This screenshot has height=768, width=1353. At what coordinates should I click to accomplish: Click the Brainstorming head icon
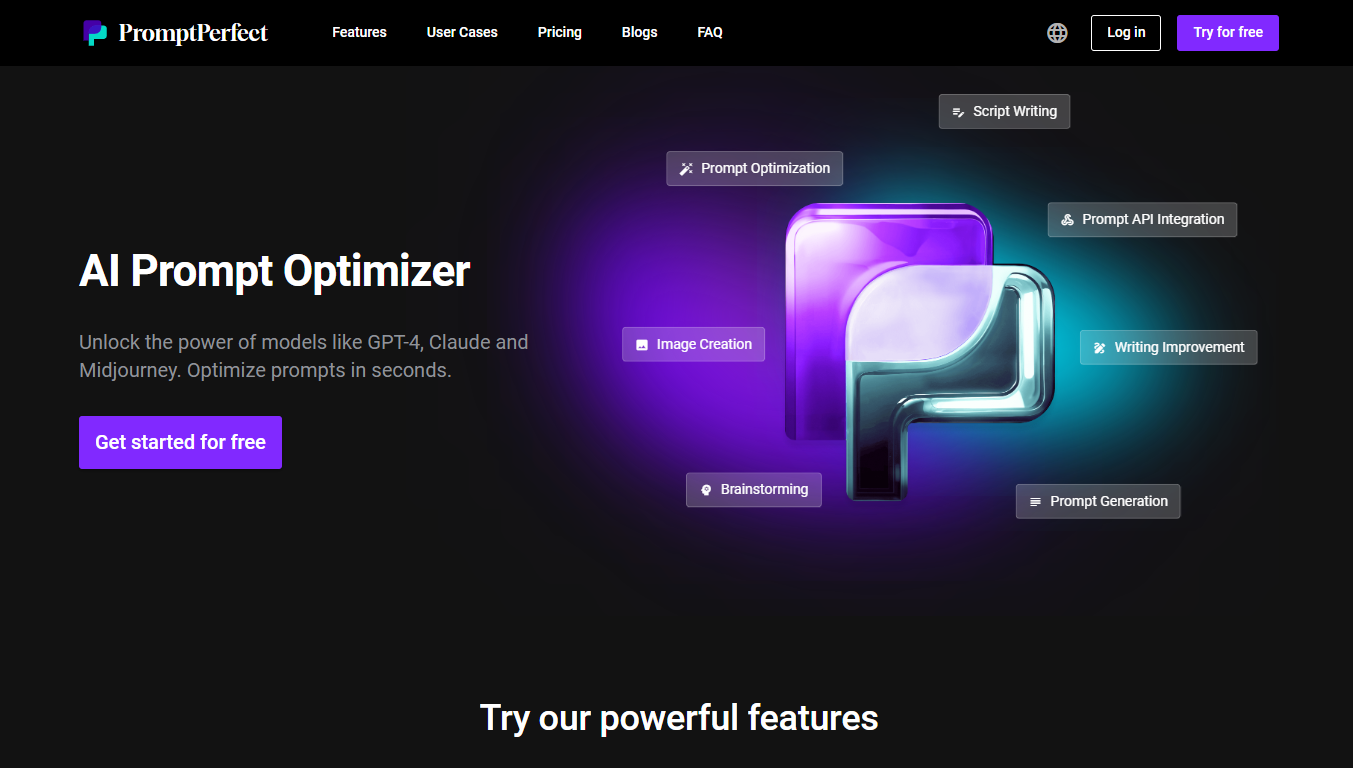click(x=706, y=490)
